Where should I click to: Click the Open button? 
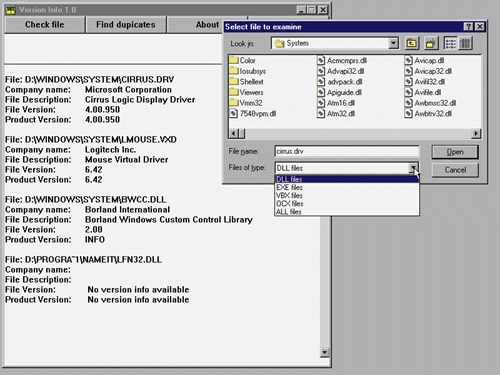point(455,152)
